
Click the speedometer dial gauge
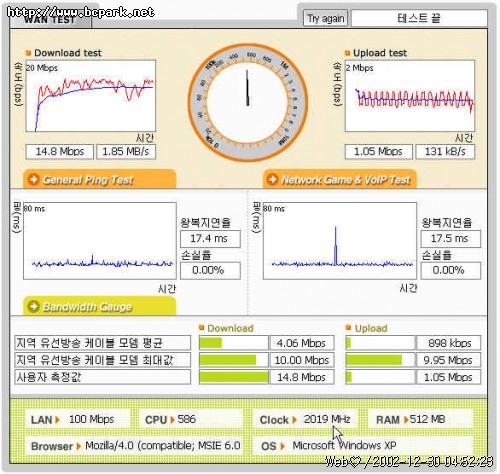(247, 103)
